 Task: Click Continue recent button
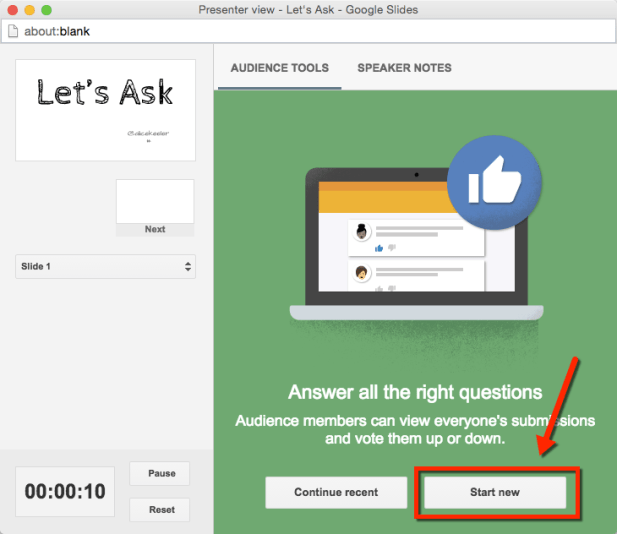pos(336,492)
